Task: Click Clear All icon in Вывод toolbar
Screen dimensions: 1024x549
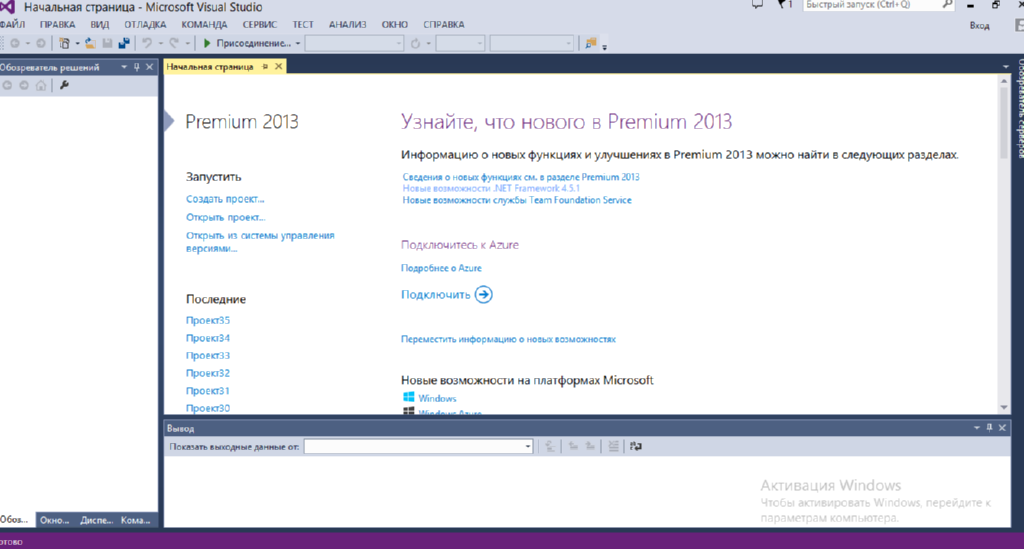Action: (613, 447)
